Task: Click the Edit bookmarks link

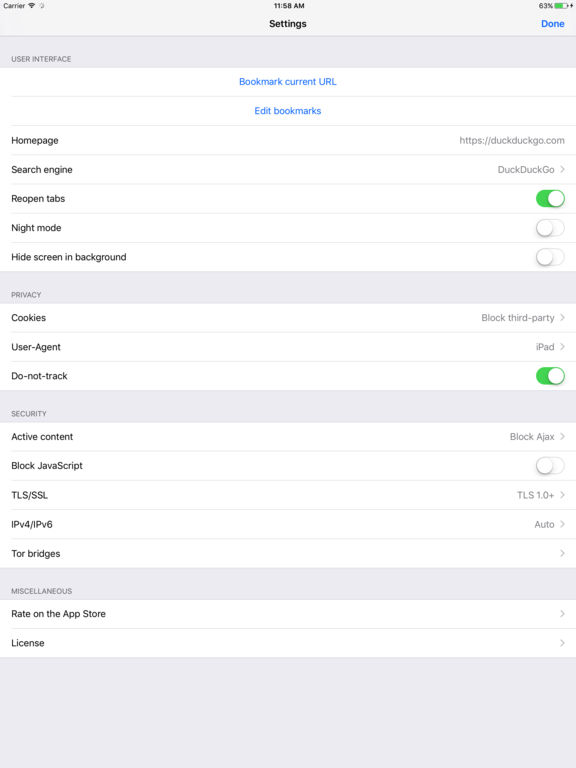Action: coord(288,111)
